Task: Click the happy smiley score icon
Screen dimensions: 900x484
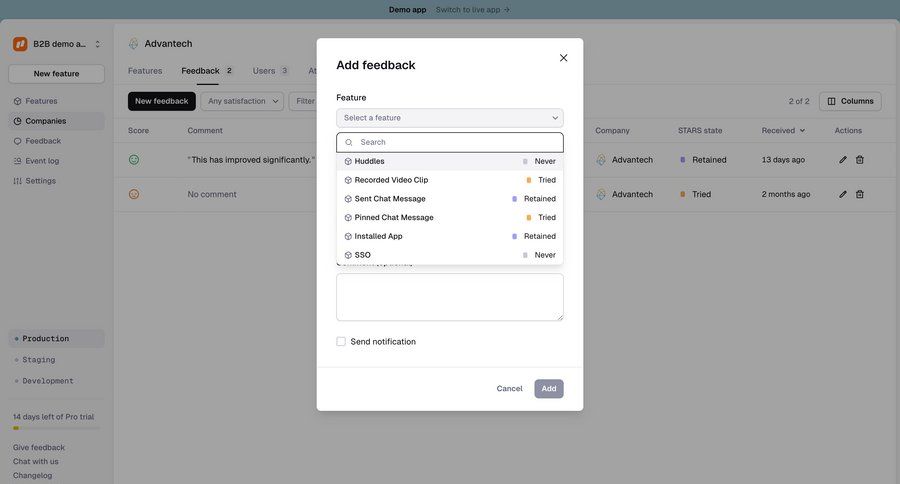Action: 134,160
